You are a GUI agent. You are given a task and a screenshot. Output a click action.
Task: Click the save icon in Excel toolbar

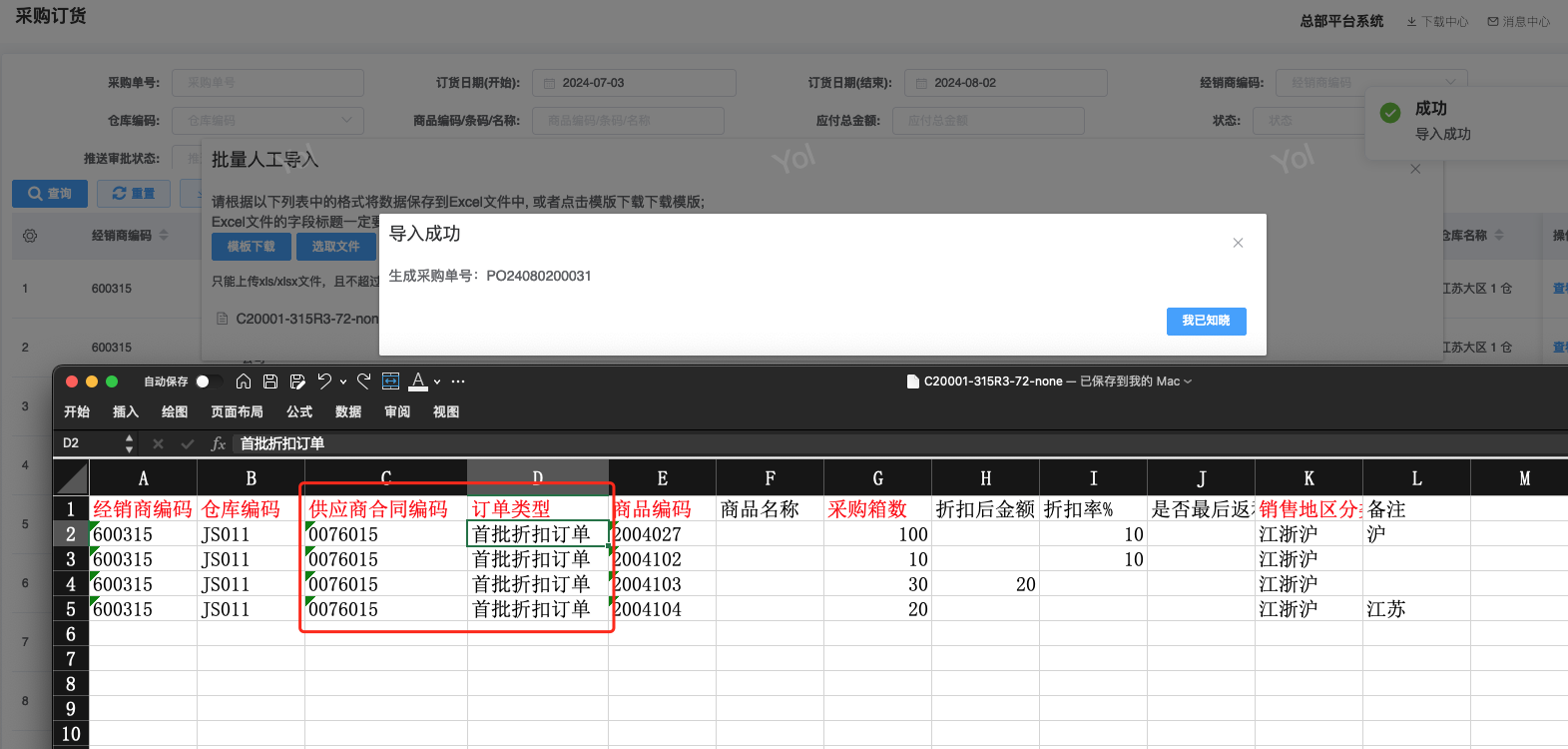click(x=270, y=381)
